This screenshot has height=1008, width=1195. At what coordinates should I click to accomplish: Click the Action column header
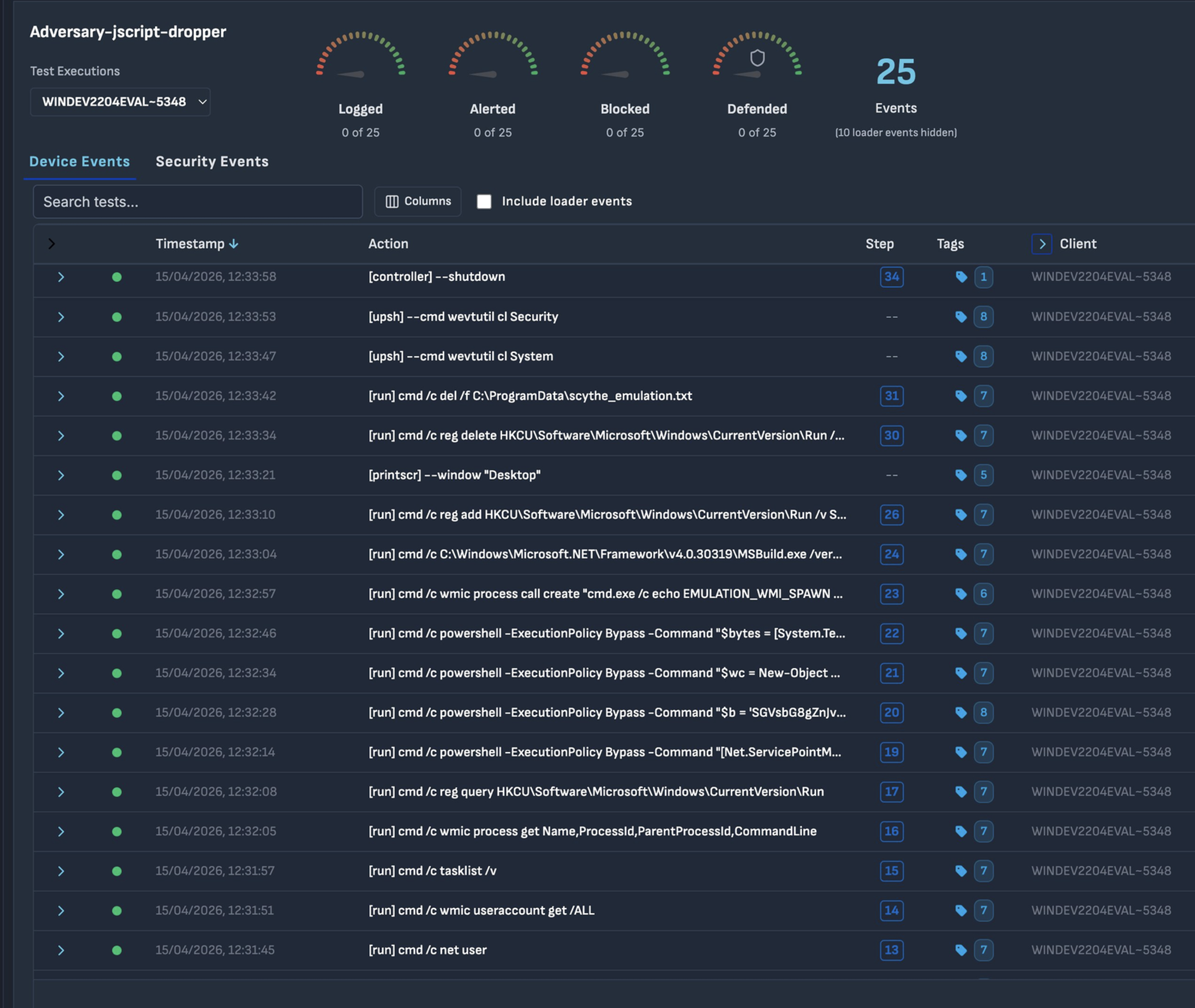(388, 244)
